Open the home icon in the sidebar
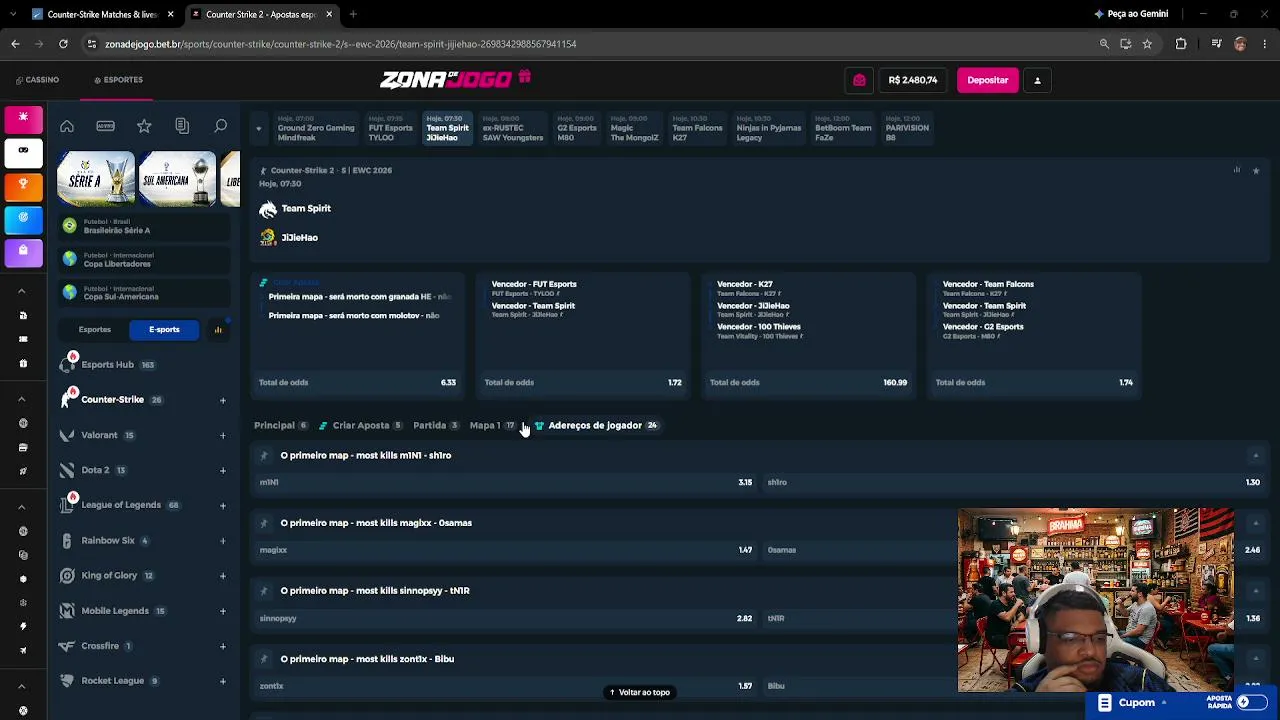 (67, 126)
